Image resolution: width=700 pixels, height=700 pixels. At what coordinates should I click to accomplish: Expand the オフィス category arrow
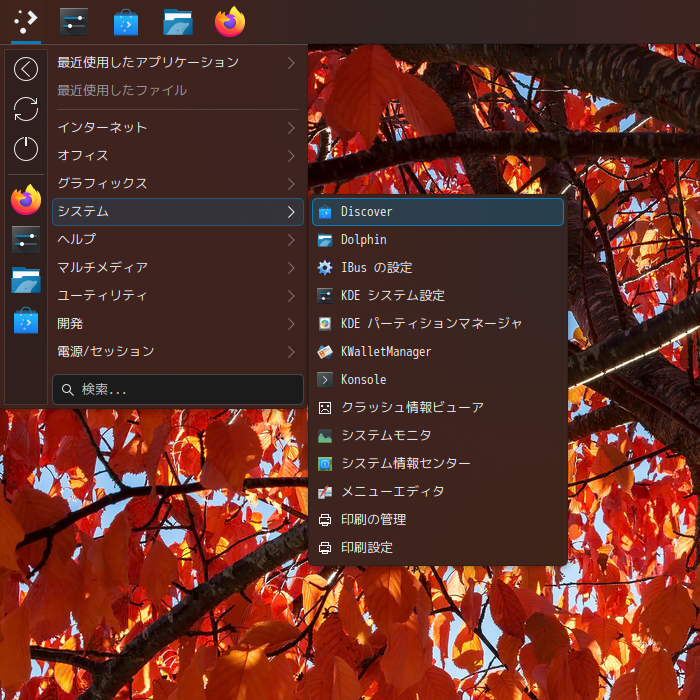point(291,156)
